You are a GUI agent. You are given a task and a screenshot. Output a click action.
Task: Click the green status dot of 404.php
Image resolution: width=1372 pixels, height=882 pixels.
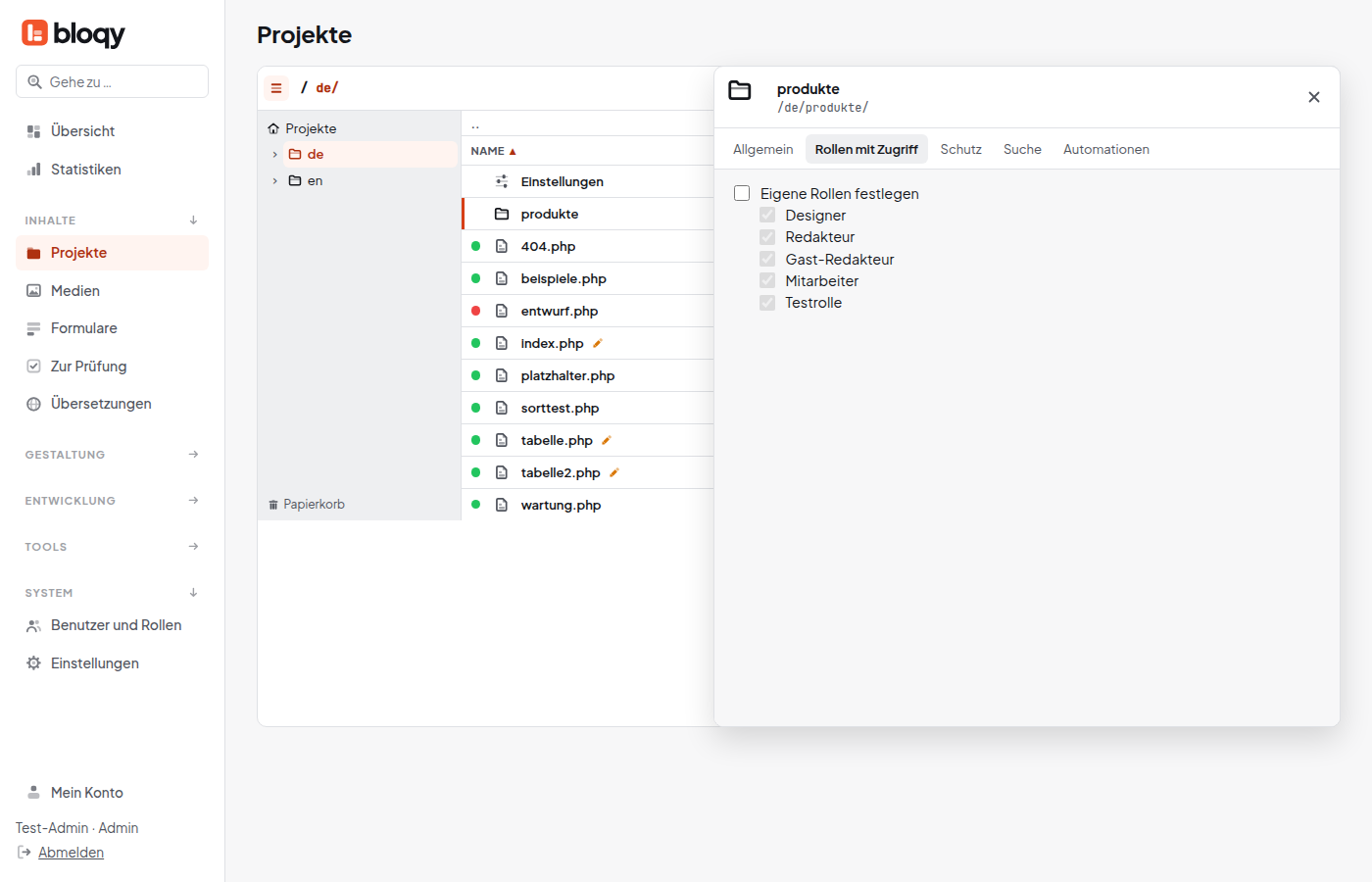pos(476,246)
